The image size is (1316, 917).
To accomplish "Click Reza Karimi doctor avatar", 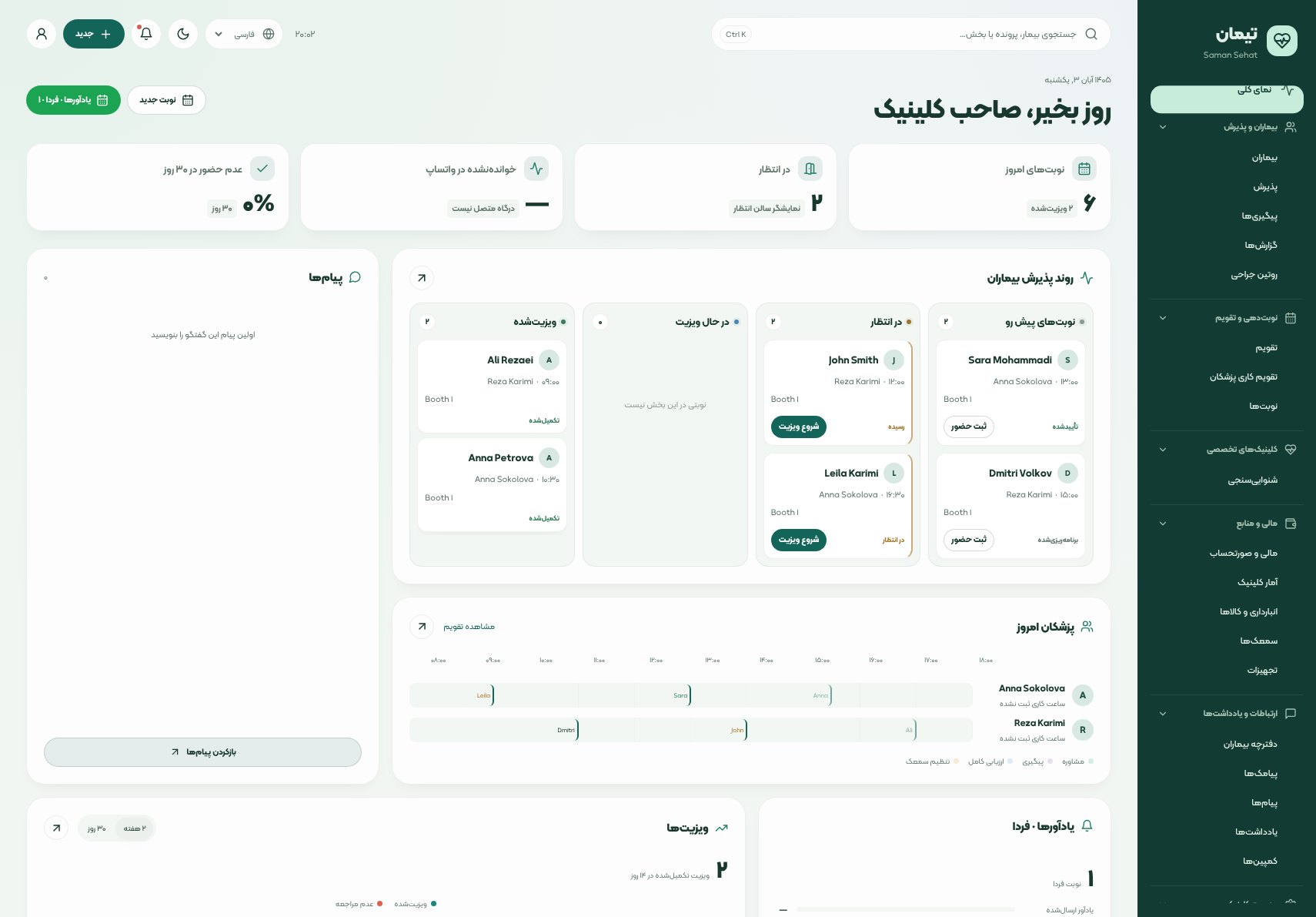I will click(1083, 730).
